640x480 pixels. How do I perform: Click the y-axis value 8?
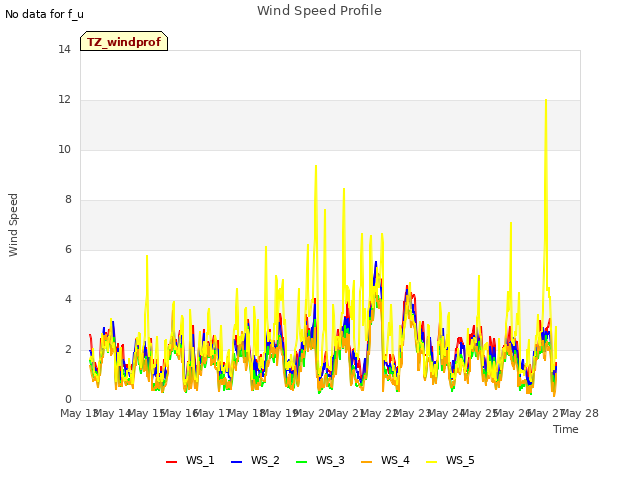(68, 200)
